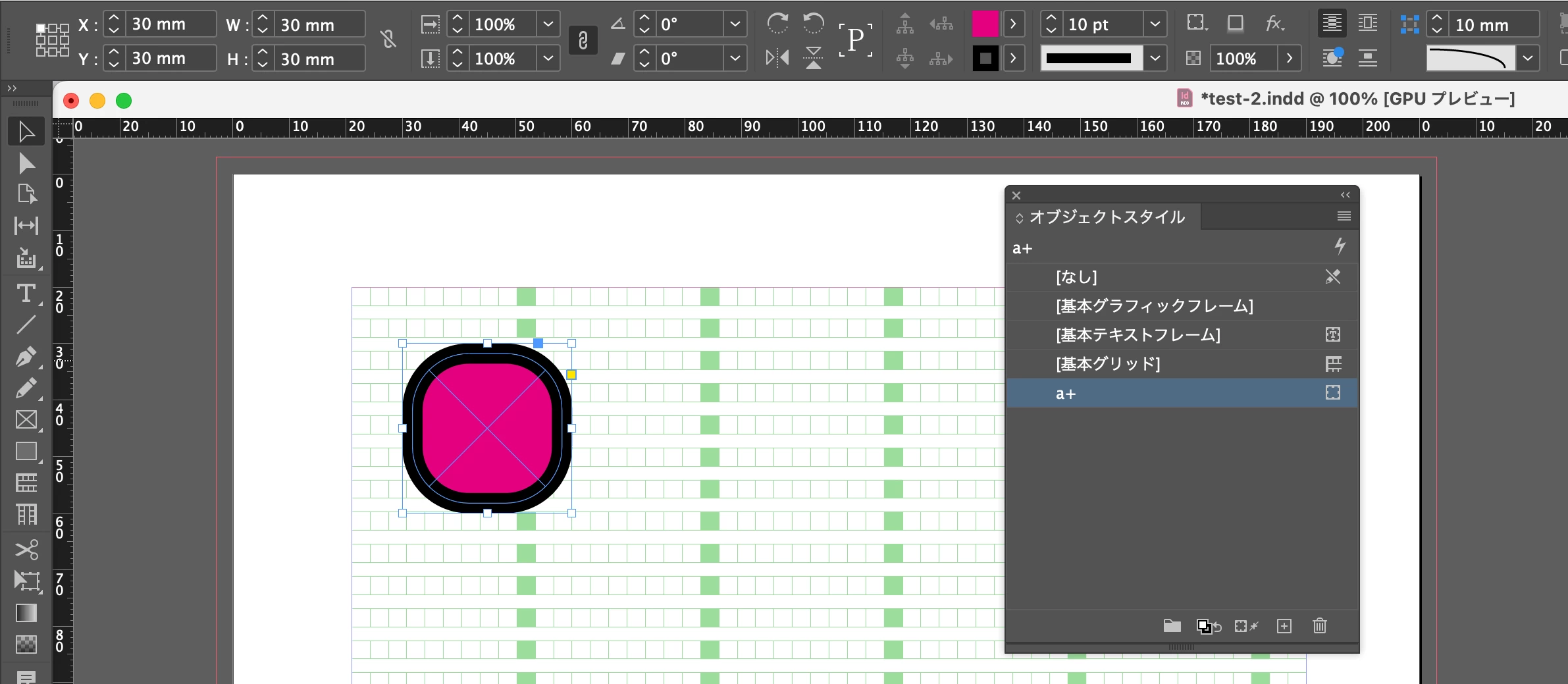The height and width of the screenshot is (684, 1568).
Task: Click Flip Horizontal icon
Action: coord(777,58)
